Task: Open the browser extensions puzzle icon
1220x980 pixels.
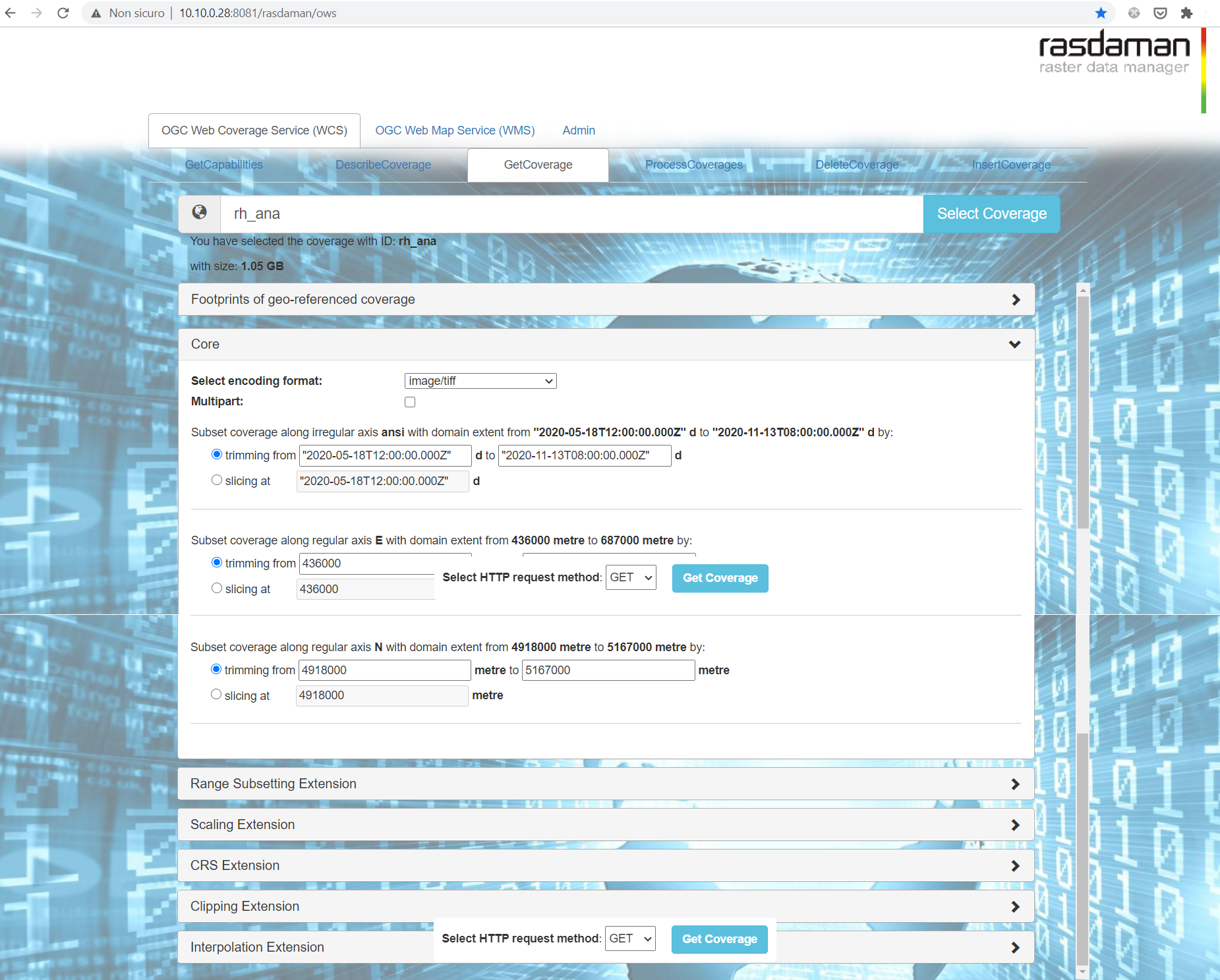Action: coord(1186,13)
